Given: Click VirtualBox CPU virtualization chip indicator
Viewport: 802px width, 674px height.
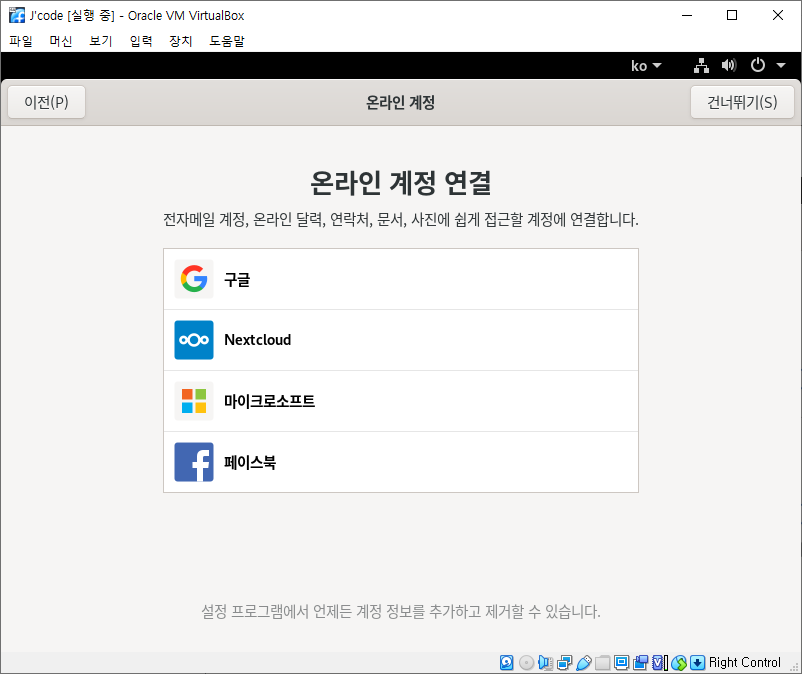Looking at the screenshot, I should tap(660, 663).
